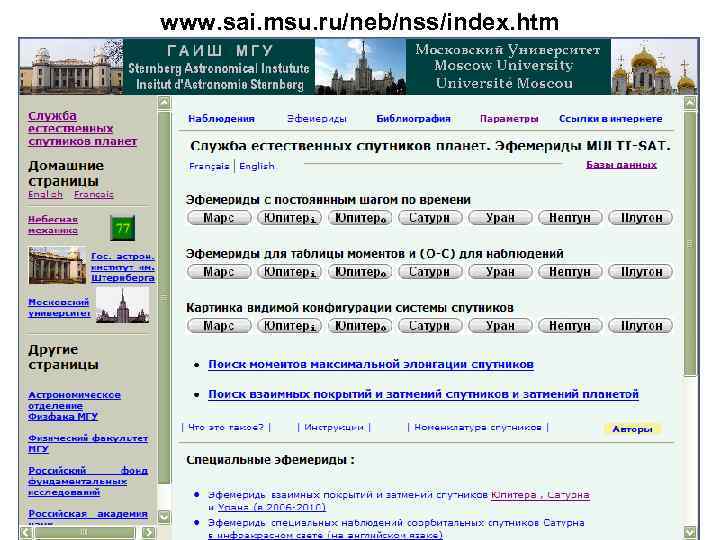Screen dimensions: 720x540
Task: Open the Инструкции link
Action: (334, 428)
